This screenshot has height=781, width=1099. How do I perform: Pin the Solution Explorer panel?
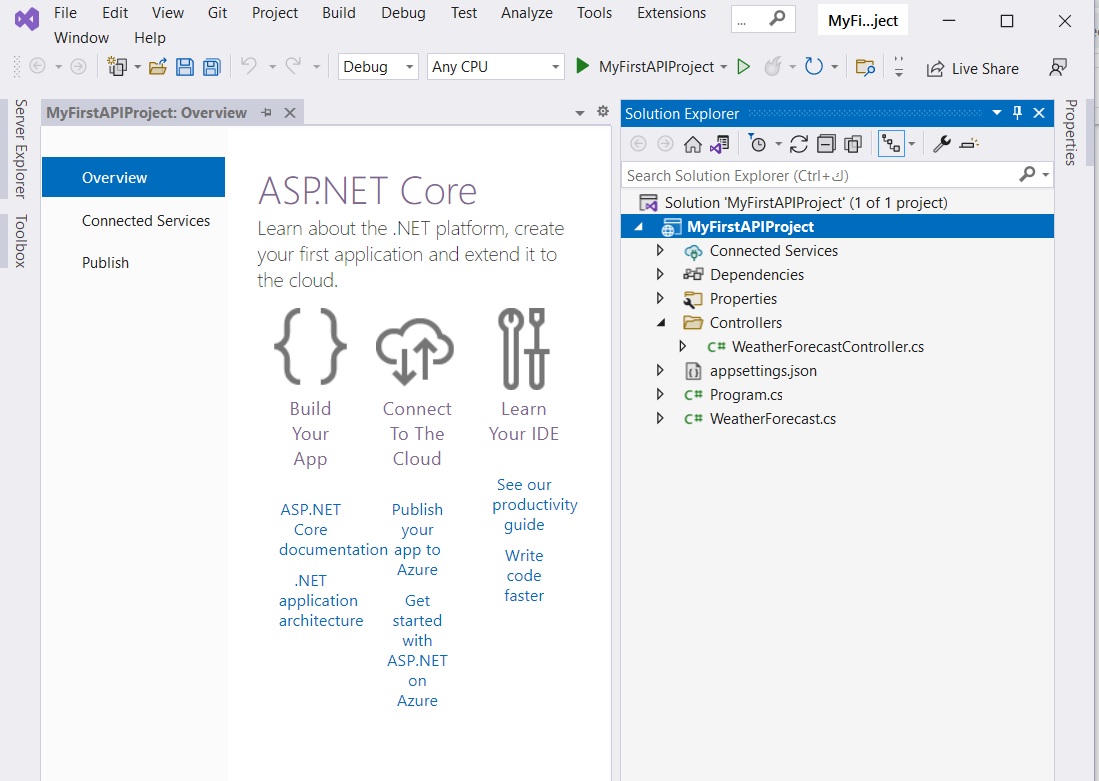[1018, 112]
